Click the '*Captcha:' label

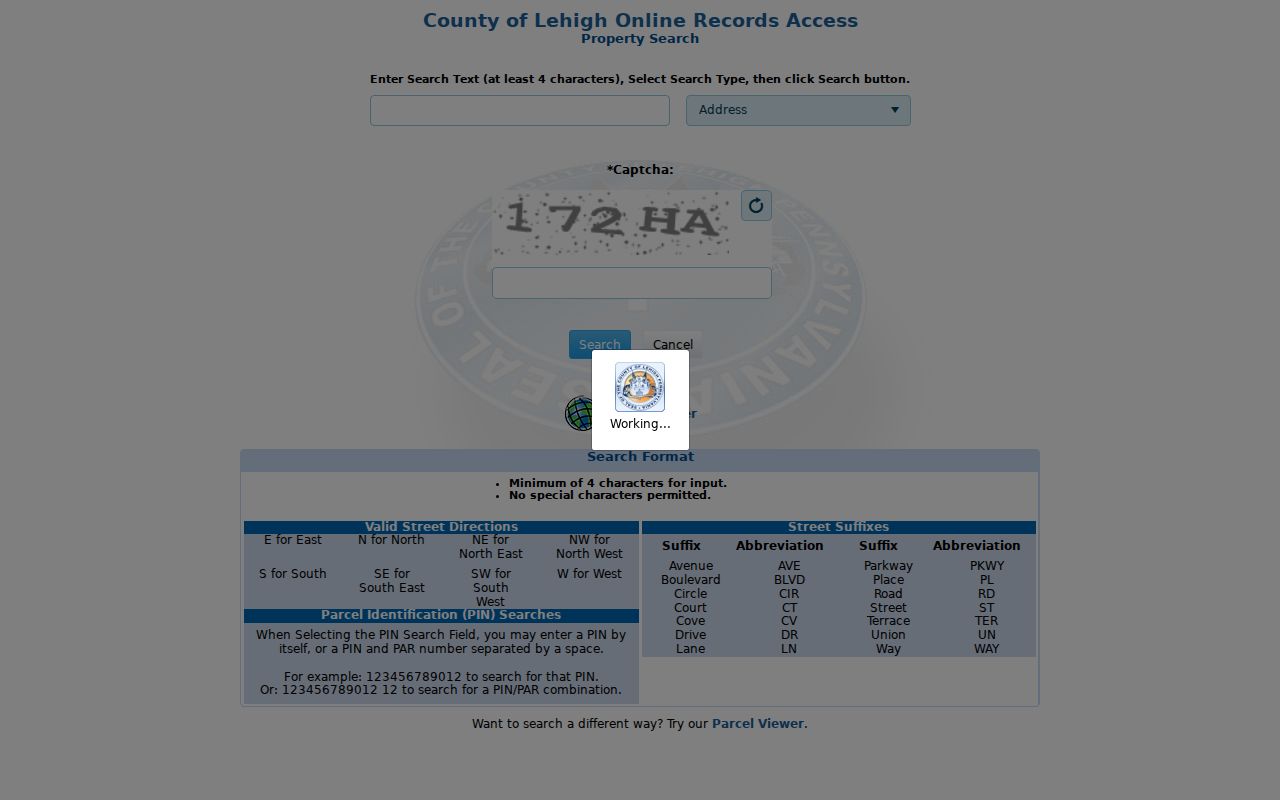point(640,170)
